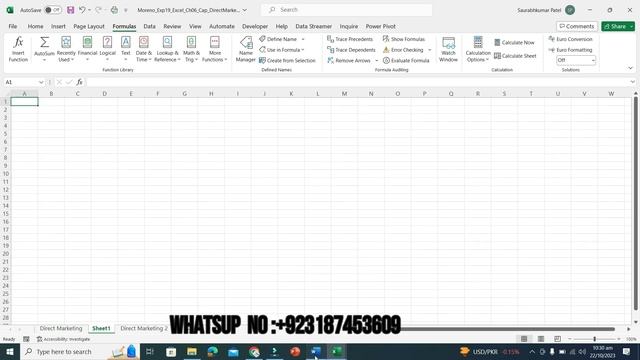Open Euro Conversion tool
640x360 pixels.
[x=570, y=39]
